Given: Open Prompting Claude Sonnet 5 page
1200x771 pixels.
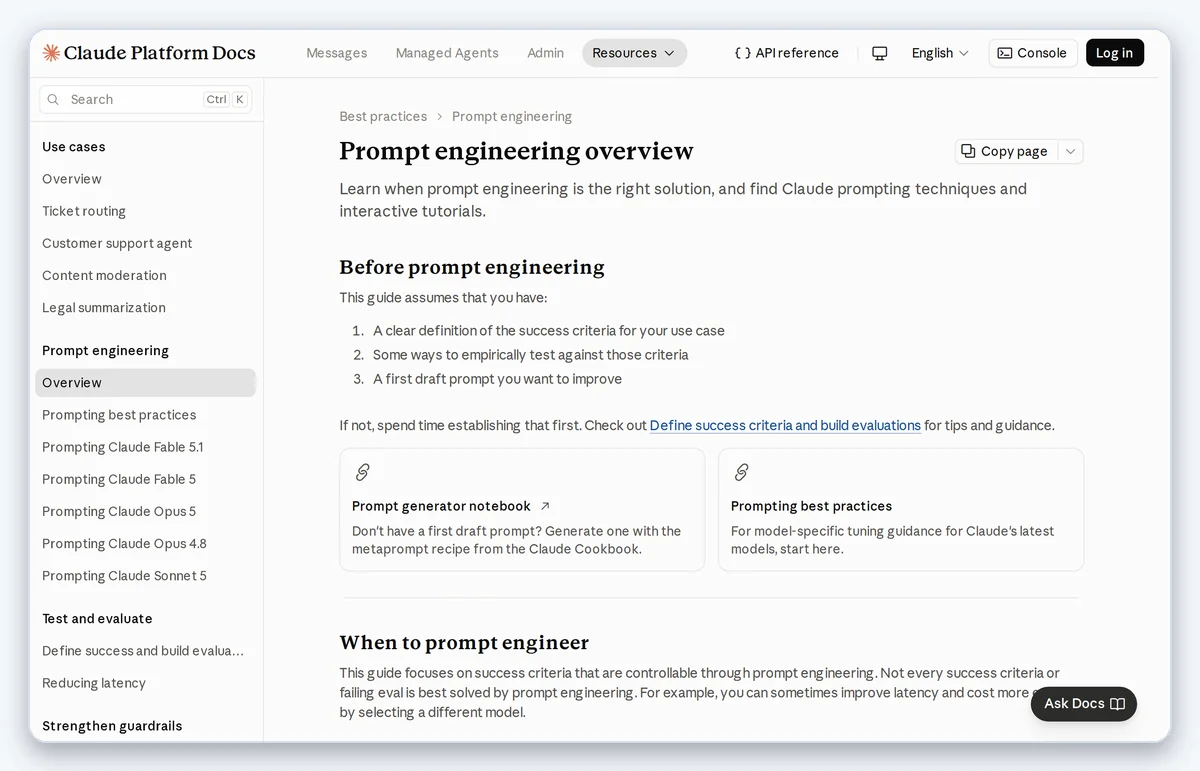Looking at the screenshot, I should click(x=124, y=576).
